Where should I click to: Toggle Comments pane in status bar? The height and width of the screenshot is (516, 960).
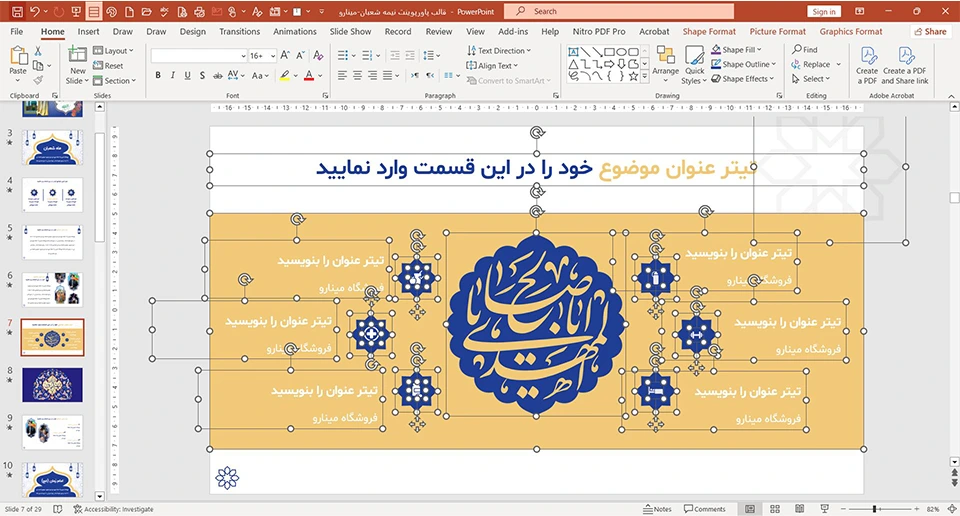point(705,509)
